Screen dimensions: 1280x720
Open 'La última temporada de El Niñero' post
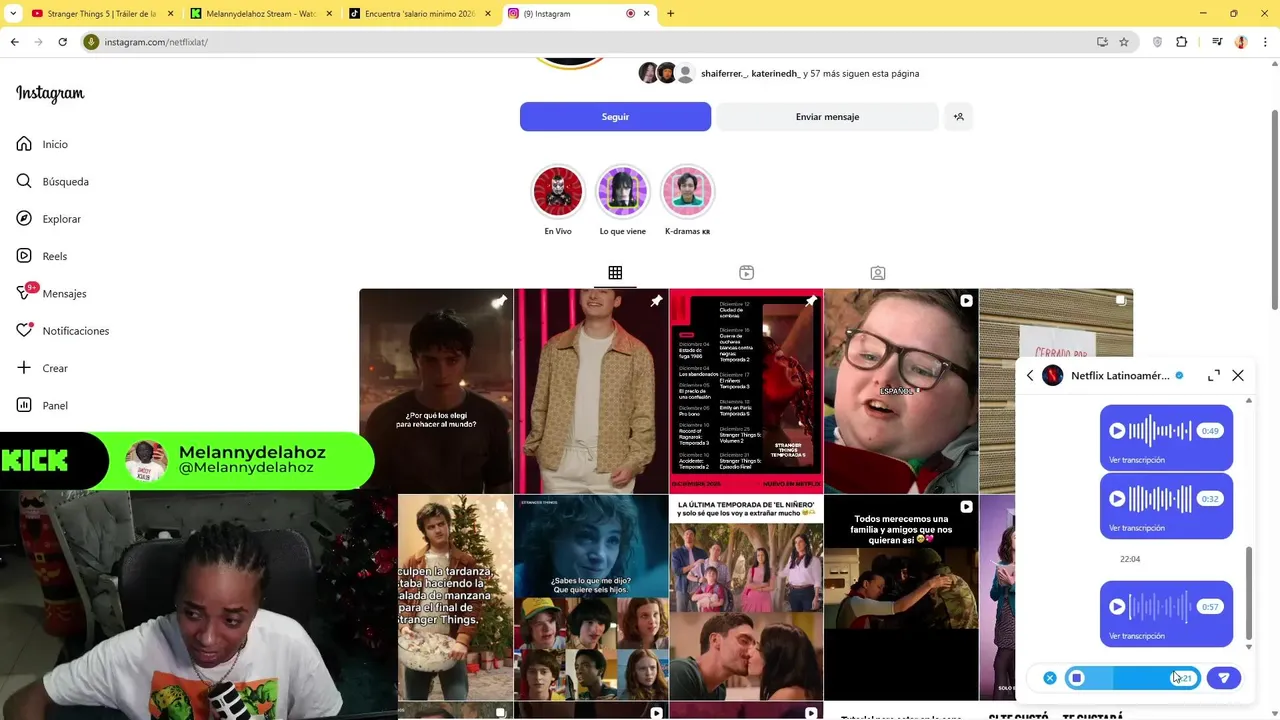click(x=746, y=597)
